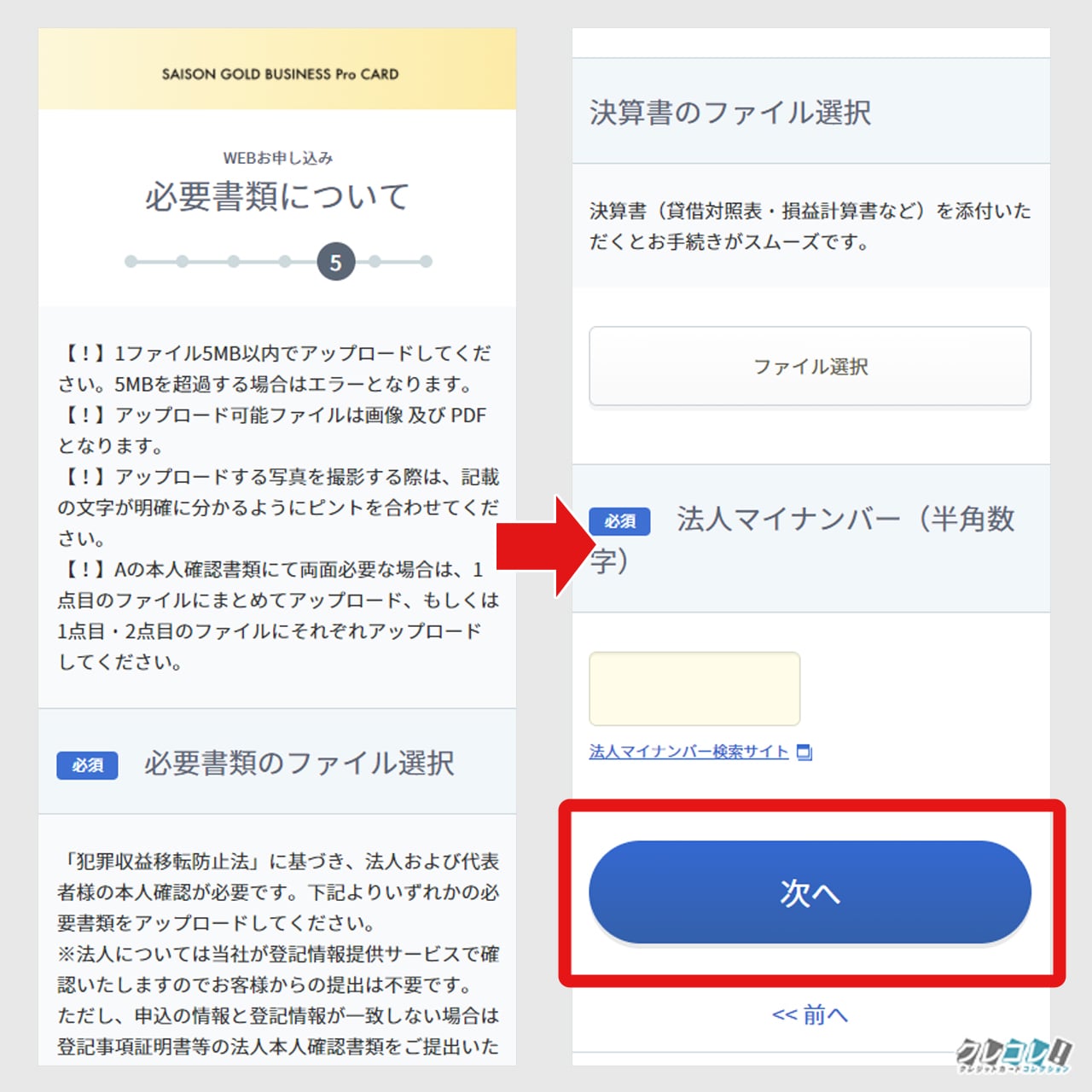Click the 決算書のファイル選択 section heading
Viewport: 1092px width, 1092px height.
tap(730, 113)
